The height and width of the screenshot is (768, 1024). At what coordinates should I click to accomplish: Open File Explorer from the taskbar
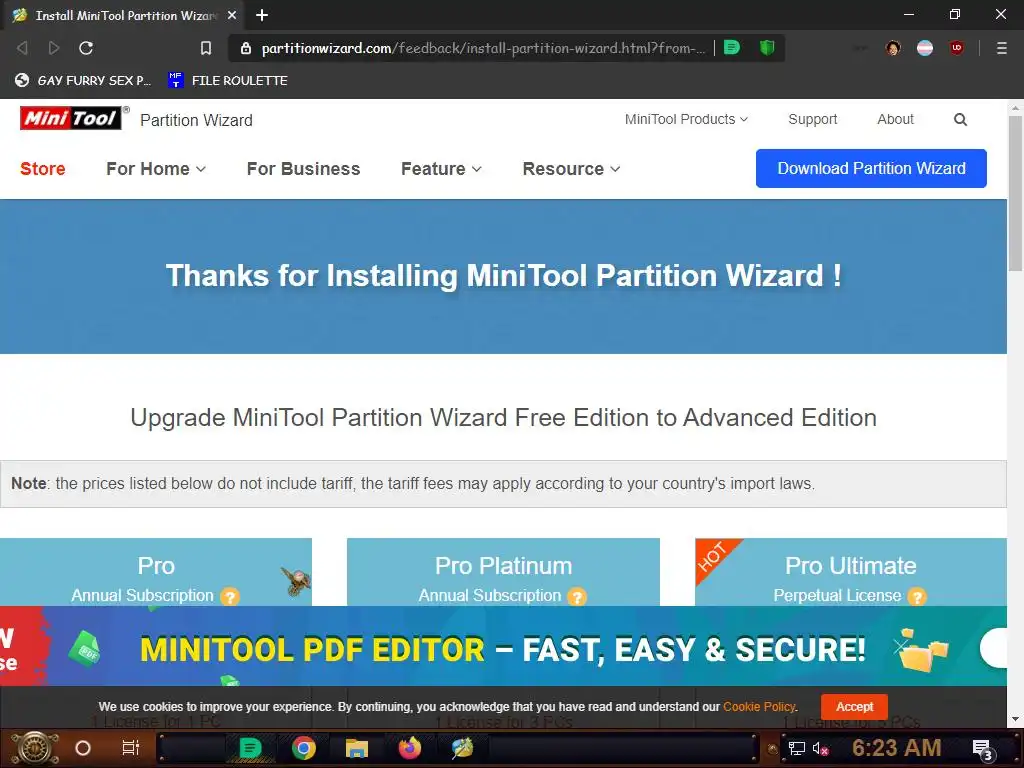357,748
